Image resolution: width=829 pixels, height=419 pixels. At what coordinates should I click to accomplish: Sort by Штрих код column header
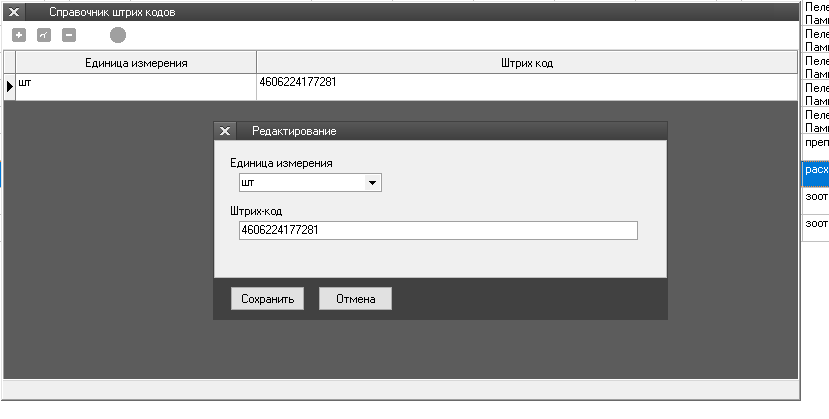526,63
